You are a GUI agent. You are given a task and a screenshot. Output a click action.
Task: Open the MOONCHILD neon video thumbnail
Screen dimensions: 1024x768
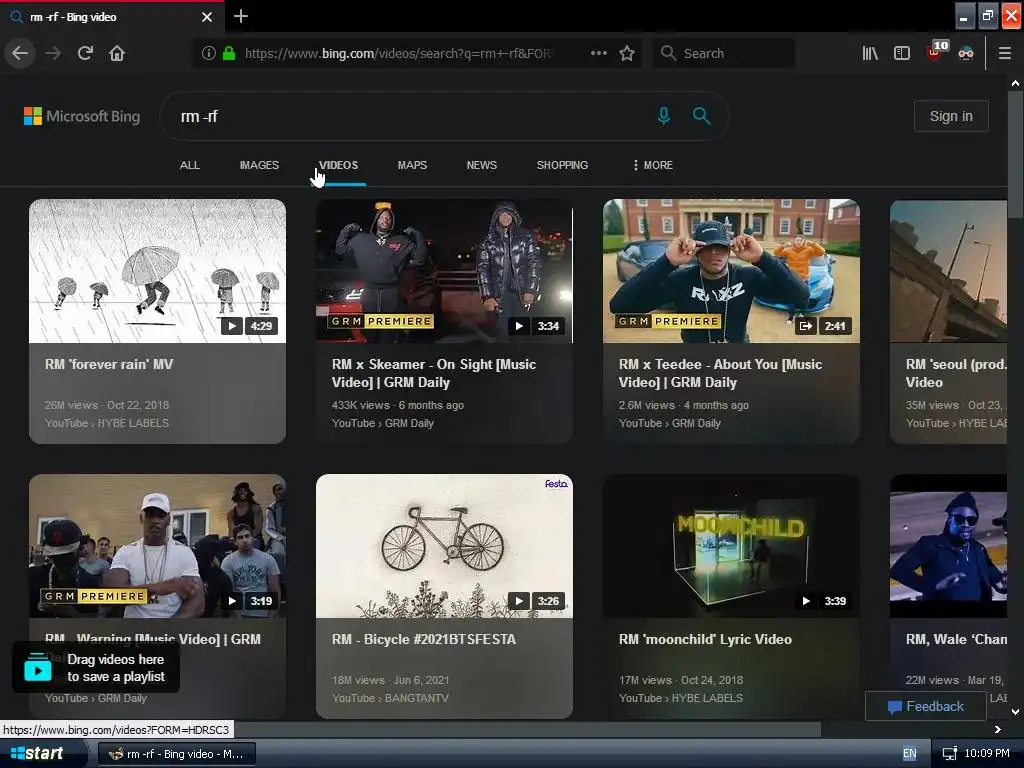tap(731, 546)
